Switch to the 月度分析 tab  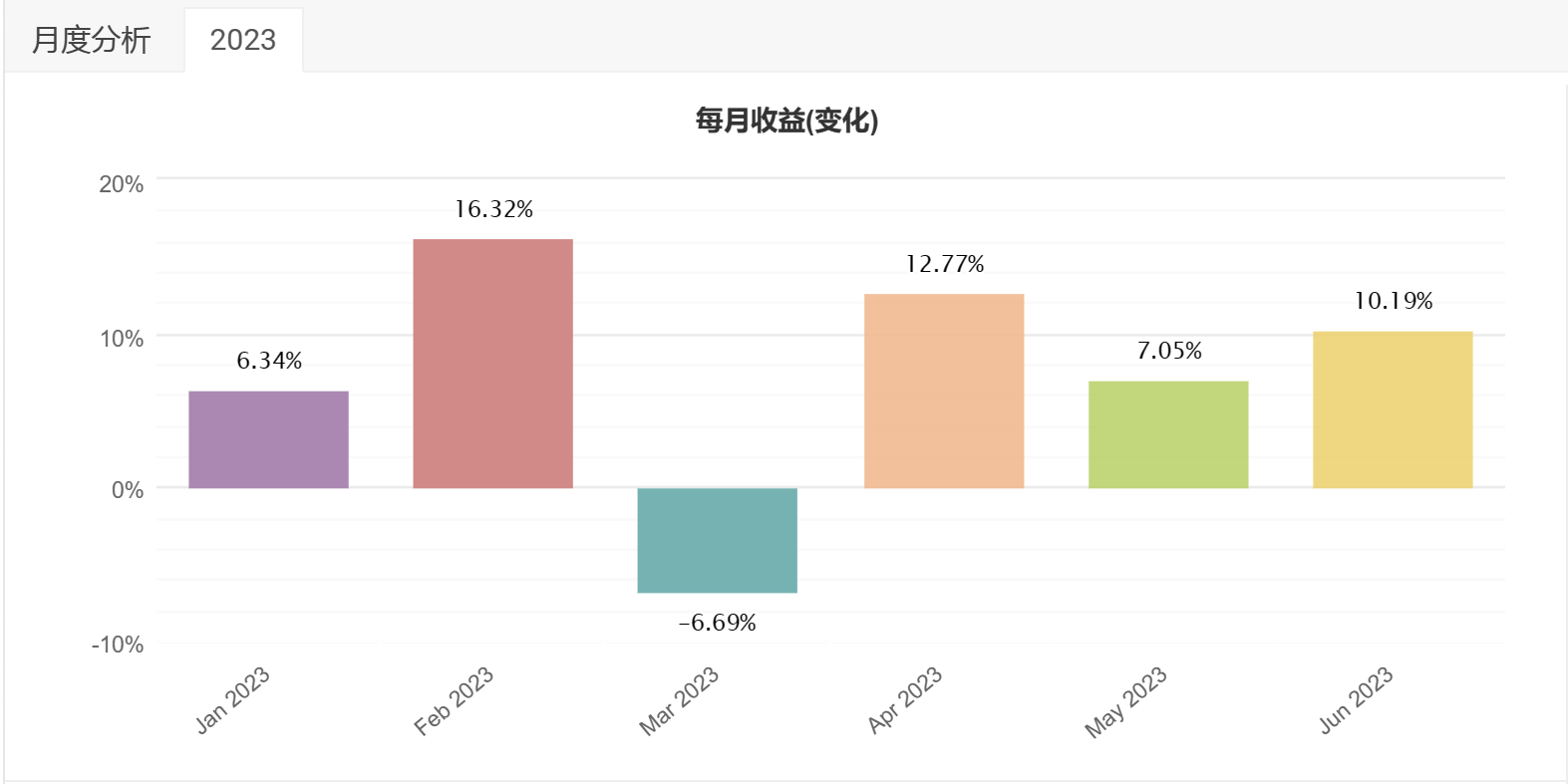point(92,40)
